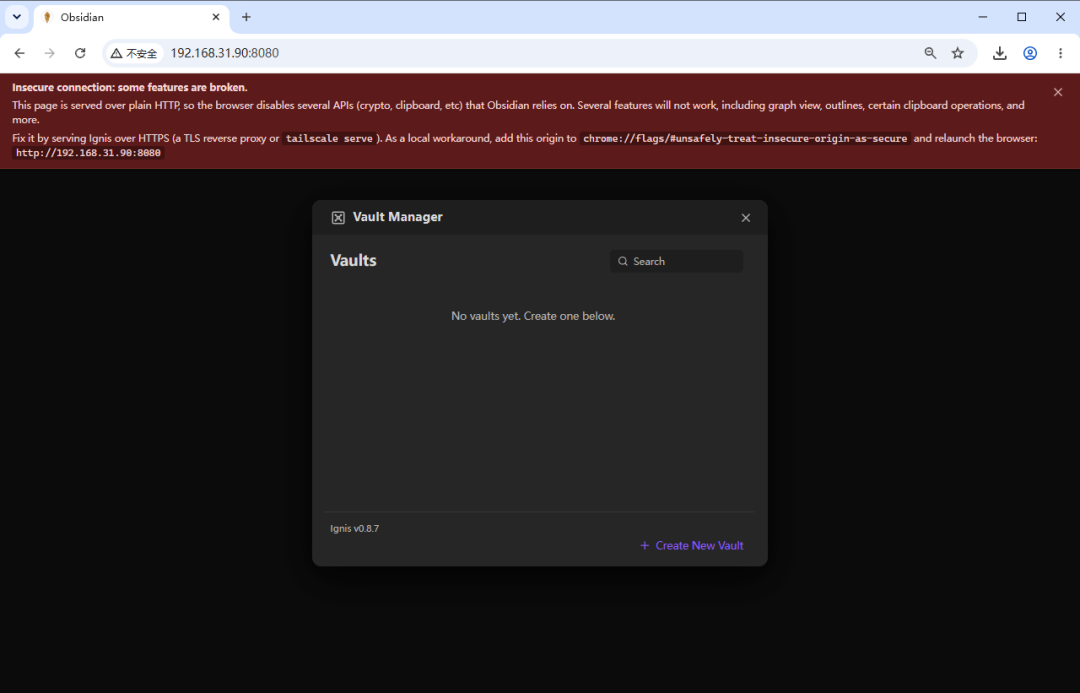Click the plus icon beside Create New Vault
1080x693 pixels.
(x=645, y=546)
